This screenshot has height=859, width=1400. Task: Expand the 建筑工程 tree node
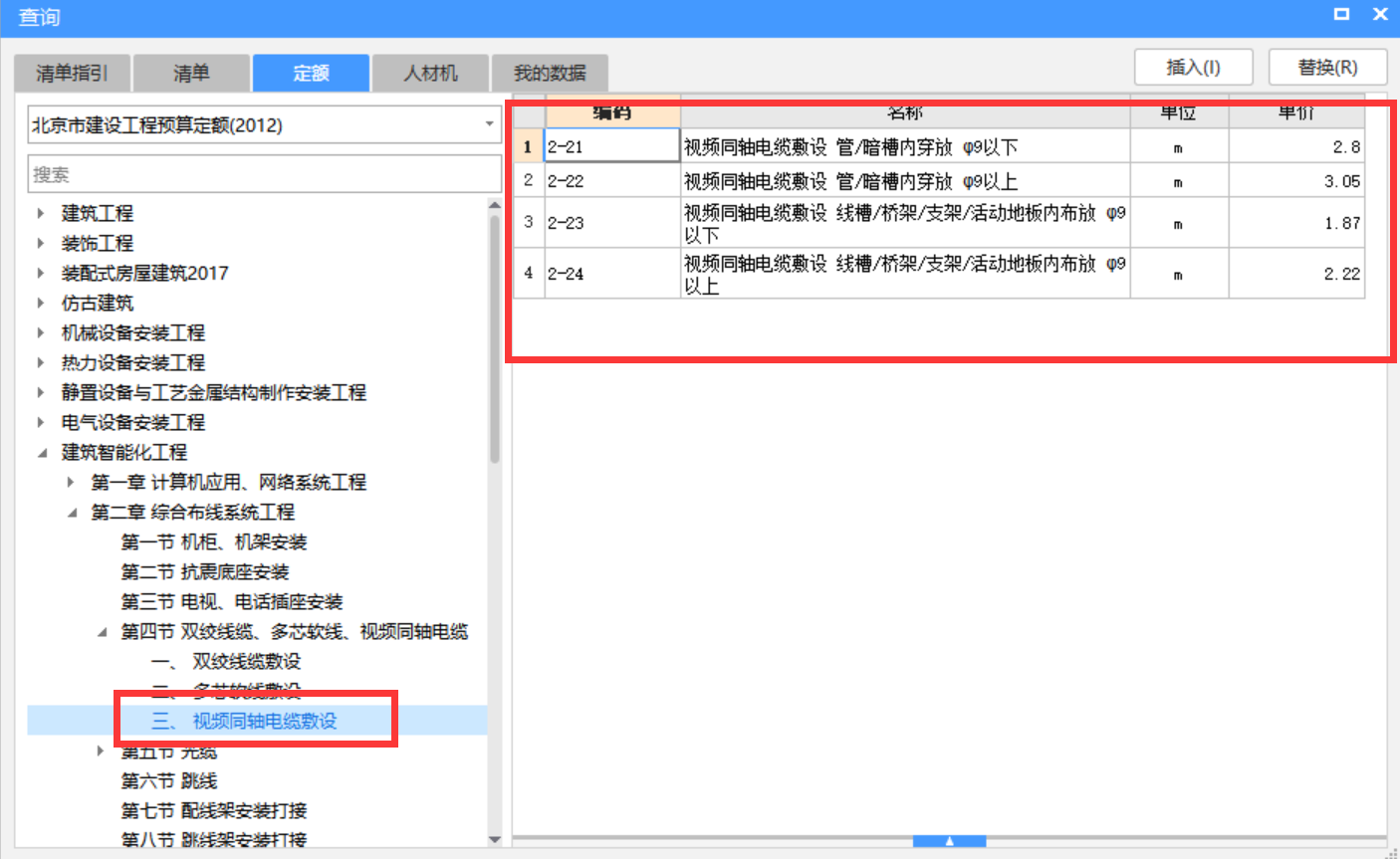(41, 213)
